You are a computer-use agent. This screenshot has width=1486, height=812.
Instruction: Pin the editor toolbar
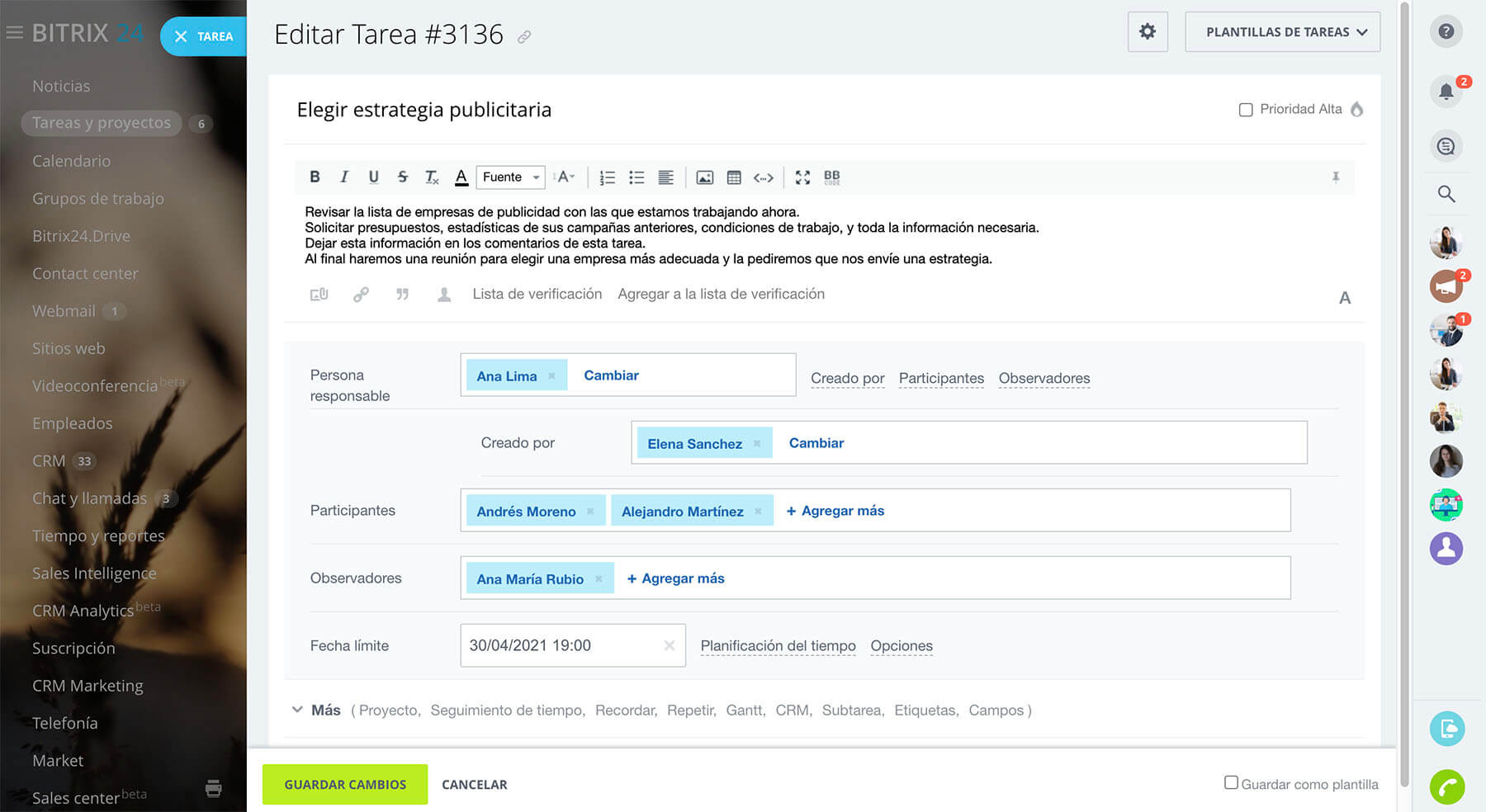point(1336,177)
